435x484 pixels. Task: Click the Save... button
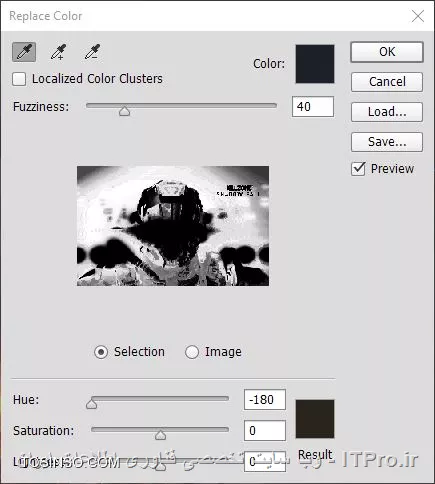tap(387, 142)
